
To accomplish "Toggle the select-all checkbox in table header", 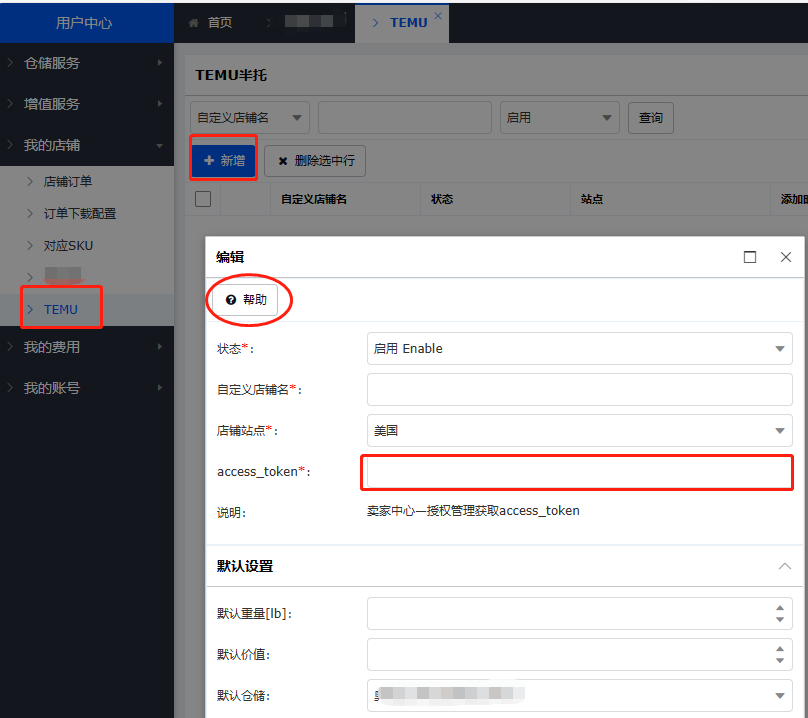I will click(x=203, y=199).
